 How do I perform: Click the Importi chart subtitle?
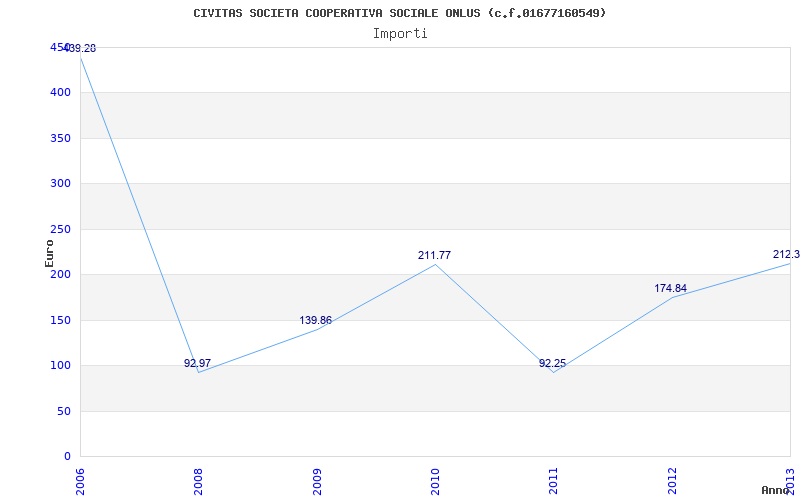tap(400, 34)
